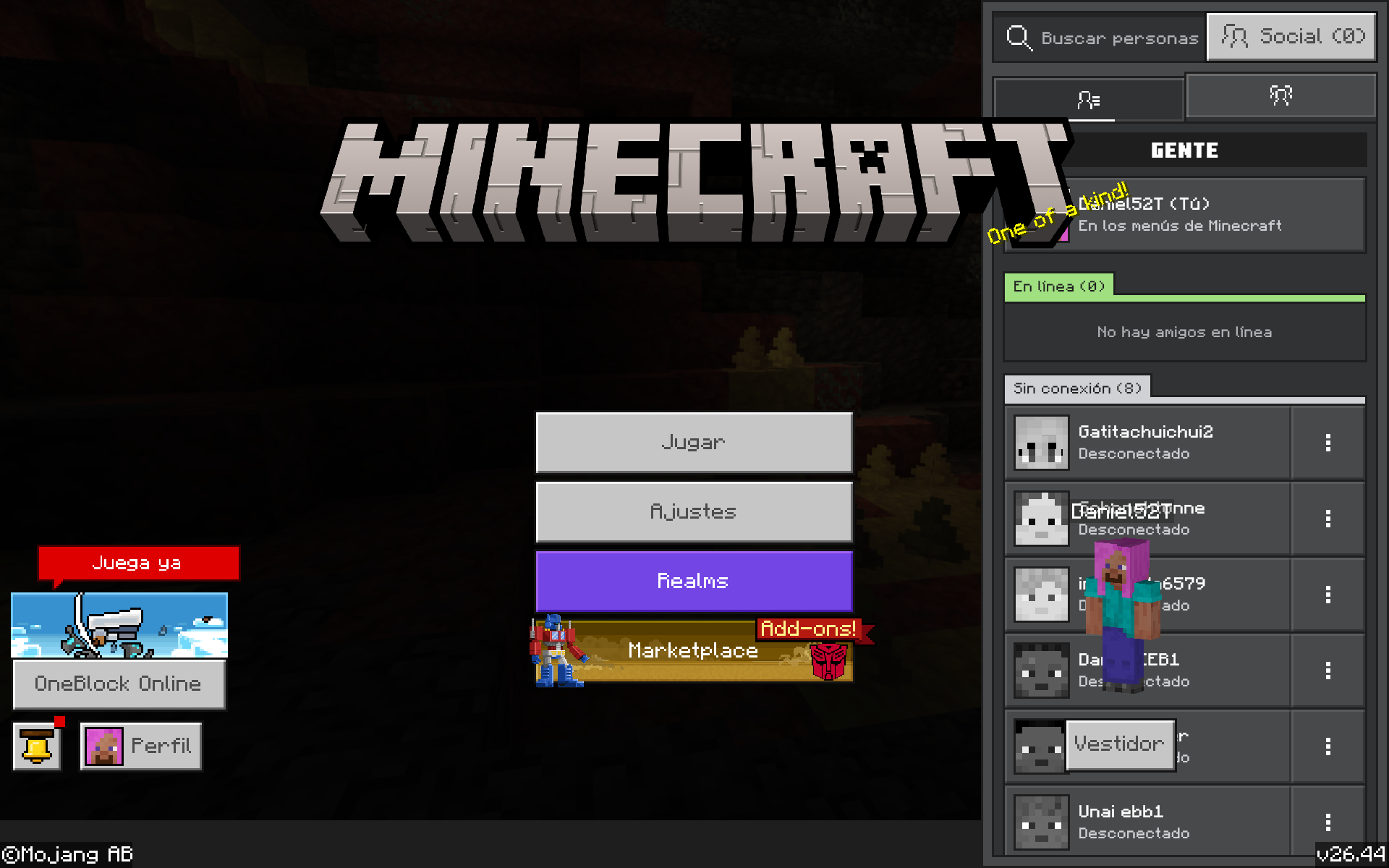Image resolution: width=1389 pixels, height=868 pixels.
Task: Select the Gatitachuichui2 friend row
Action: 1147,443
